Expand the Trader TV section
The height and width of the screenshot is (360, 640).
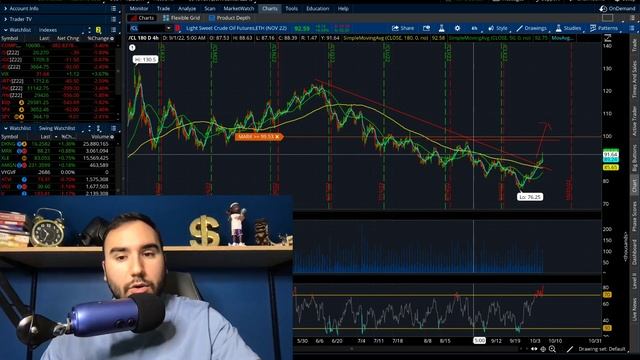pos(6,19)
